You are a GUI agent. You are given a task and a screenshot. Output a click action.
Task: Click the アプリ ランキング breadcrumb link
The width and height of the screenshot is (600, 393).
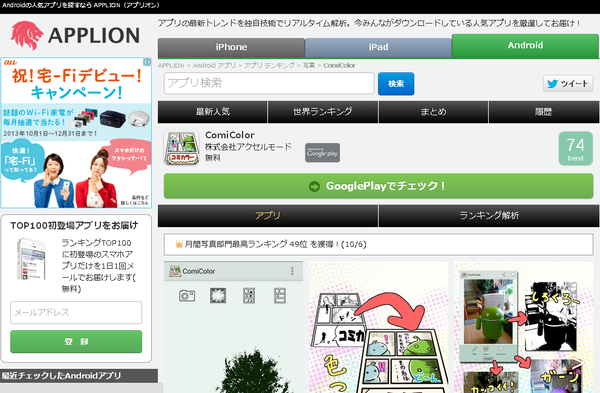pos(269,65)
